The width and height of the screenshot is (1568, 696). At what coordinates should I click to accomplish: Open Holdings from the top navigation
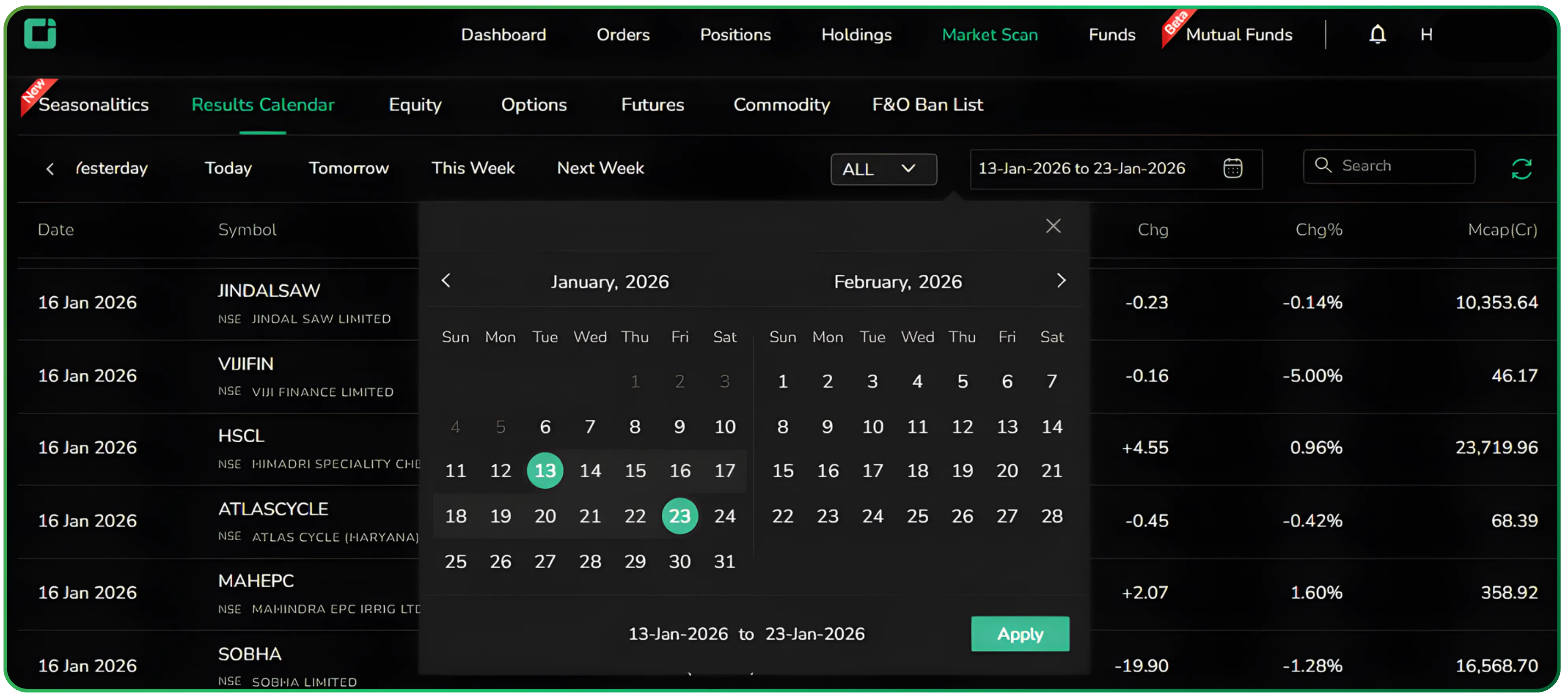pyautogui.click(x=856, y=35)
